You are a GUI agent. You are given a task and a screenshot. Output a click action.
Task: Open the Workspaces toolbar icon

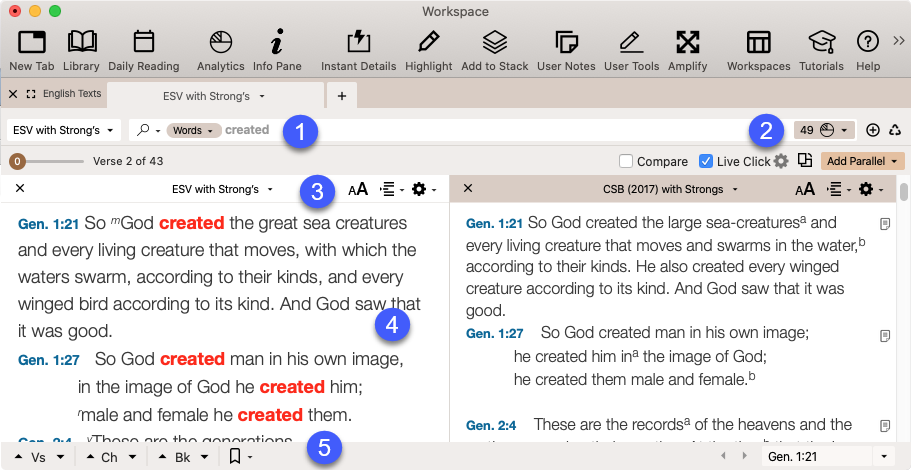coord(758,42)
